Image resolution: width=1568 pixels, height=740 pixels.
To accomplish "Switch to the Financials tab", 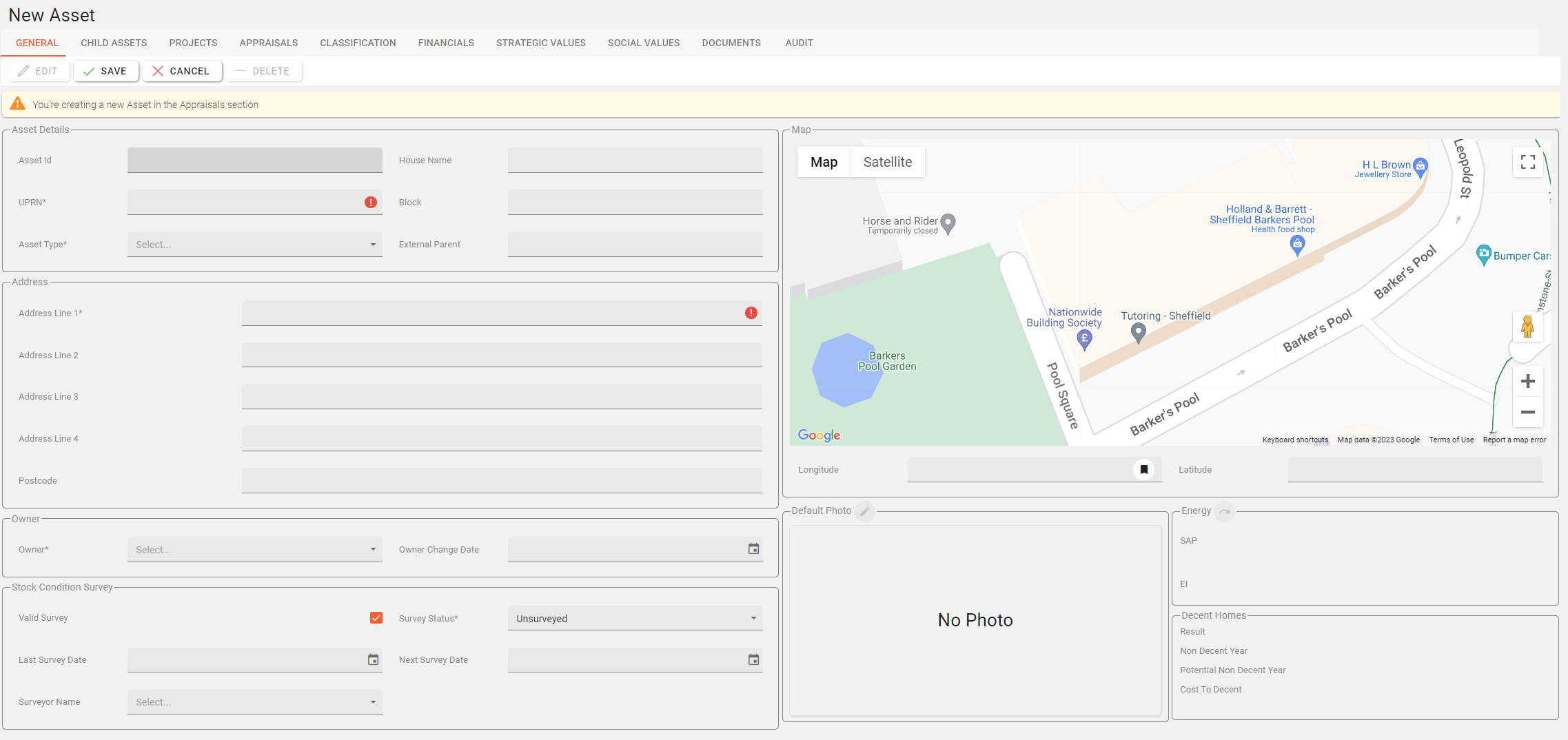I will pos(446,43).
